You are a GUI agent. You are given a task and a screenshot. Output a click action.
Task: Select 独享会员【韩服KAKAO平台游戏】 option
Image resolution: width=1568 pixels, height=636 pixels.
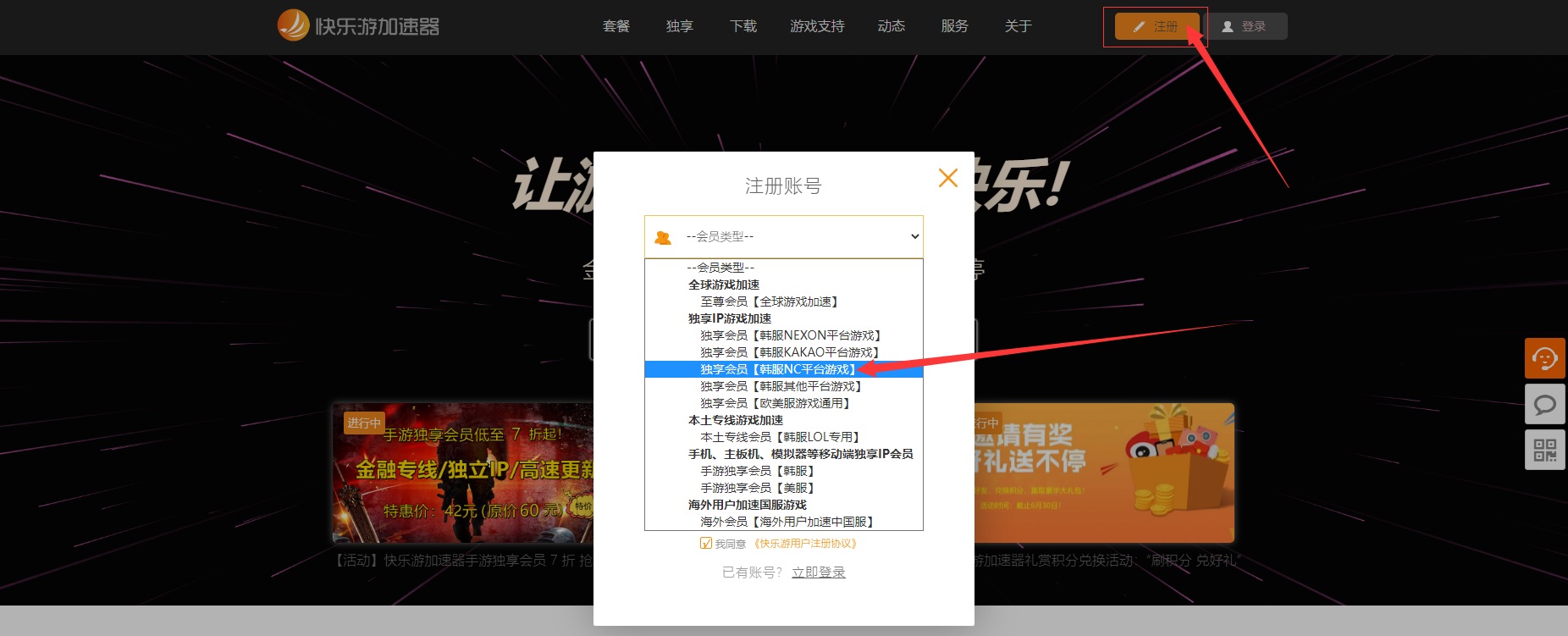pos(784,352)
